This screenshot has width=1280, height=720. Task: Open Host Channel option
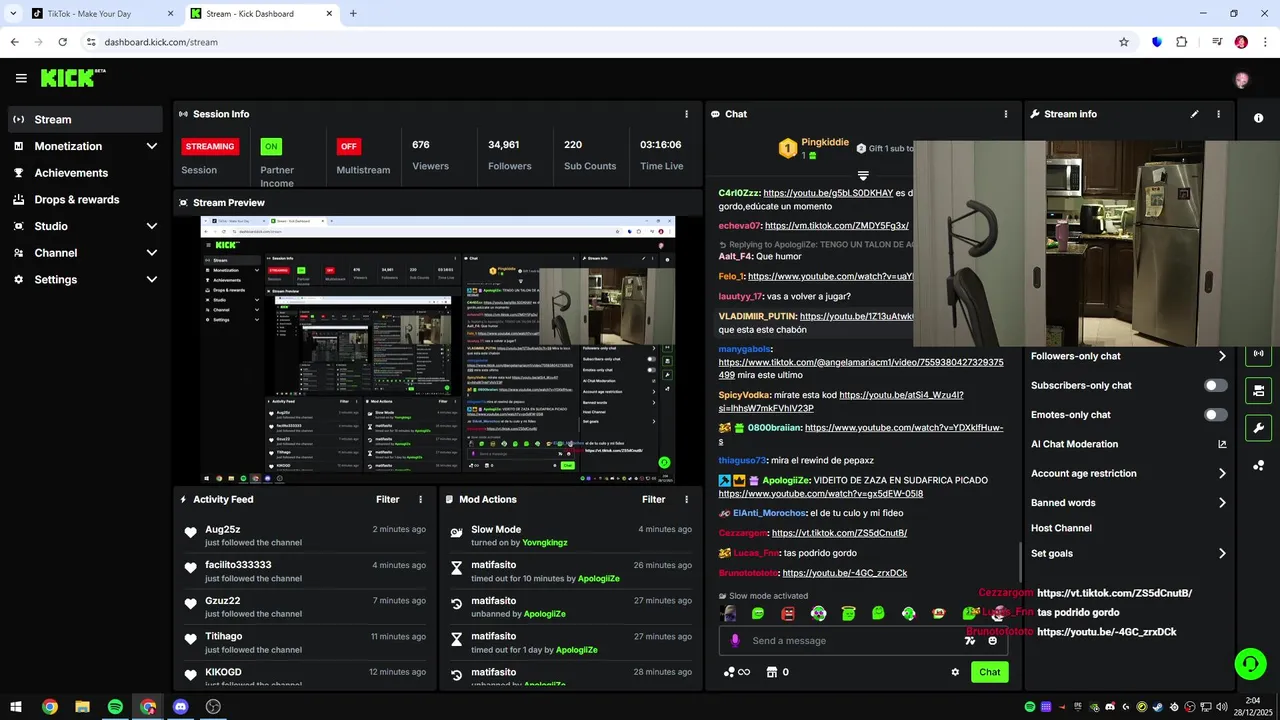point(1061,528)
